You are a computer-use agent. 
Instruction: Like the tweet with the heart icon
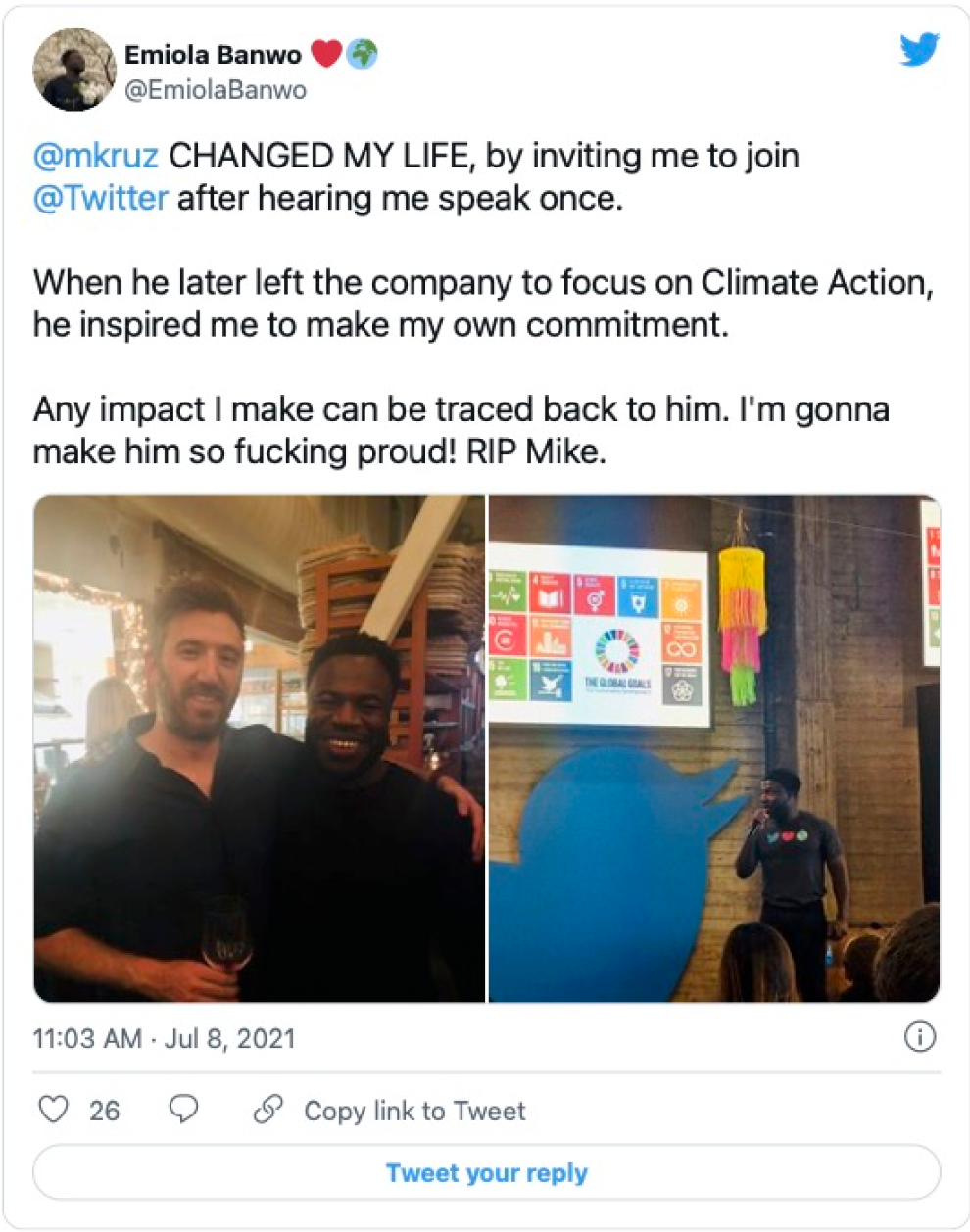coord(53,1110)
